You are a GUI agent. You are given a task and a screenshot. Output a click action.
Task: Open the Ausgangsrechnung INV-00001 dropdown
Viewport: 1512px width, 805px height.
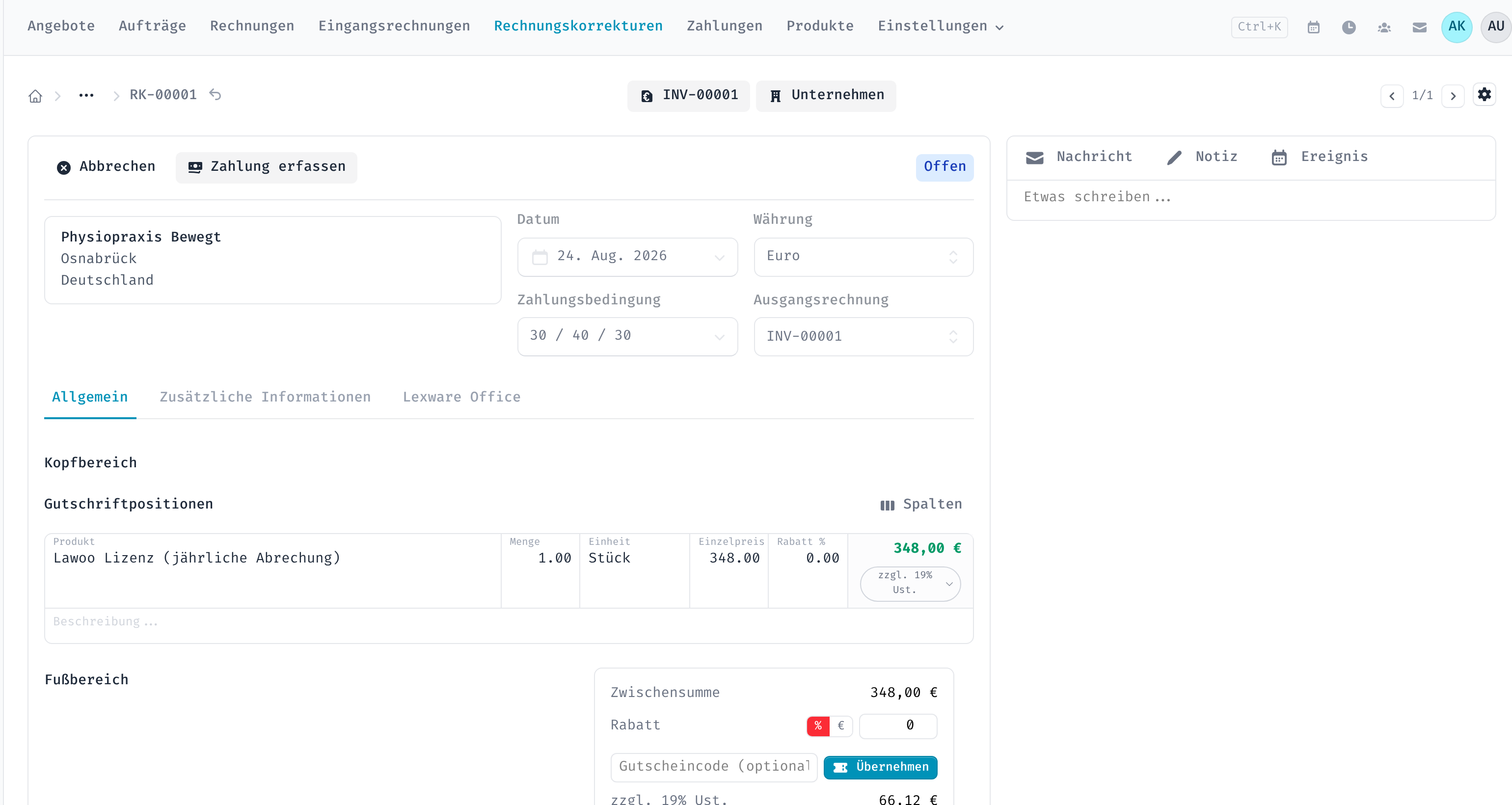click(864, 336)
